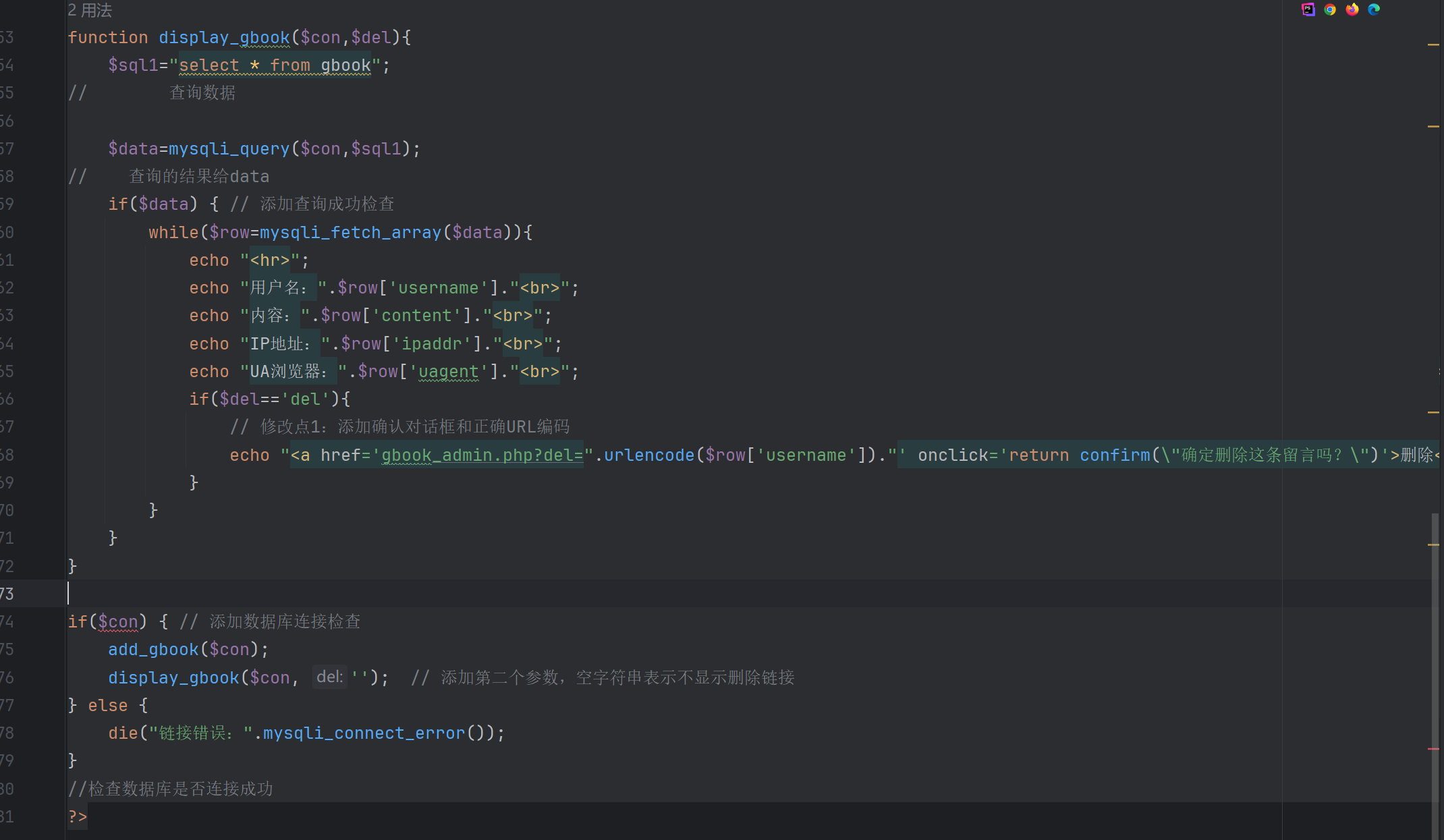This screenshot has height=840, width=1444.
Task: Jump to the red error stripe marker
Action: coord(1433,749)
